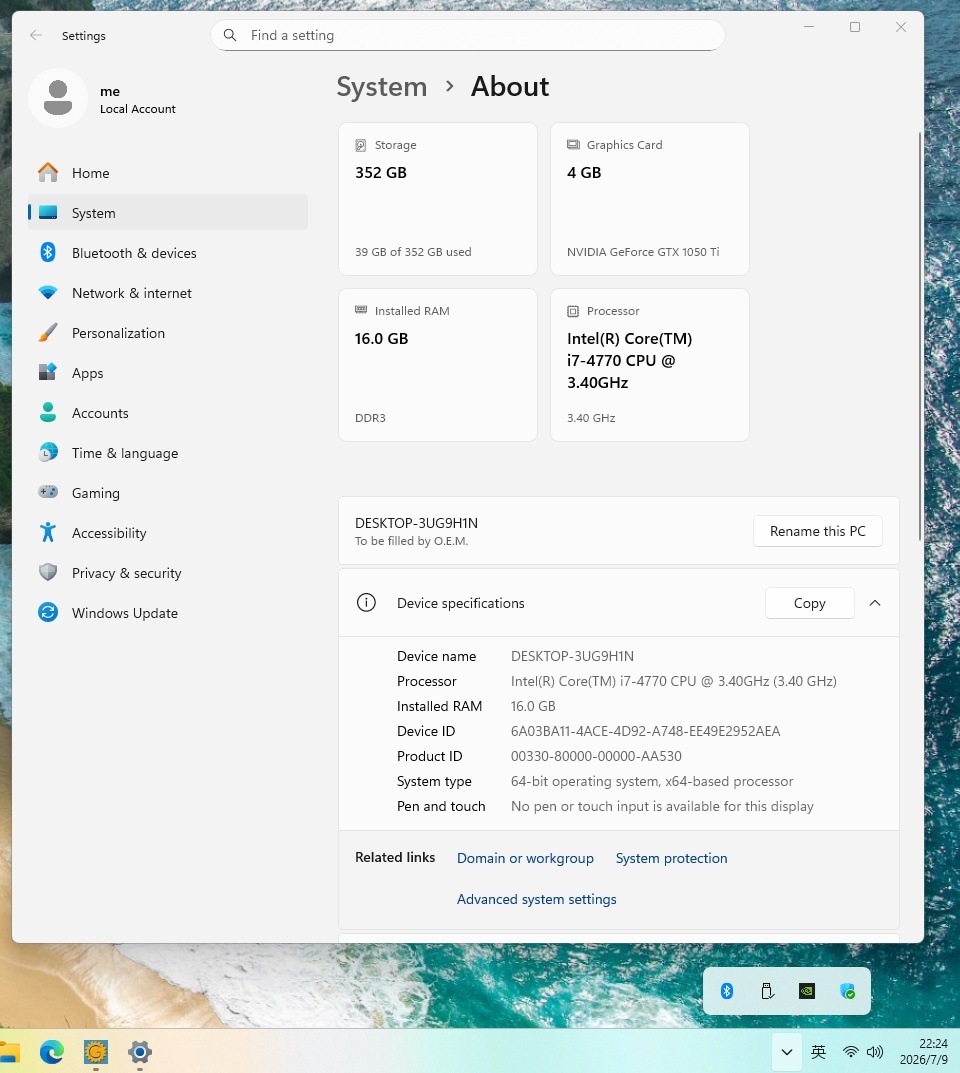Click the Find a setting search box
960x1073 pixels.
point(467,35)
